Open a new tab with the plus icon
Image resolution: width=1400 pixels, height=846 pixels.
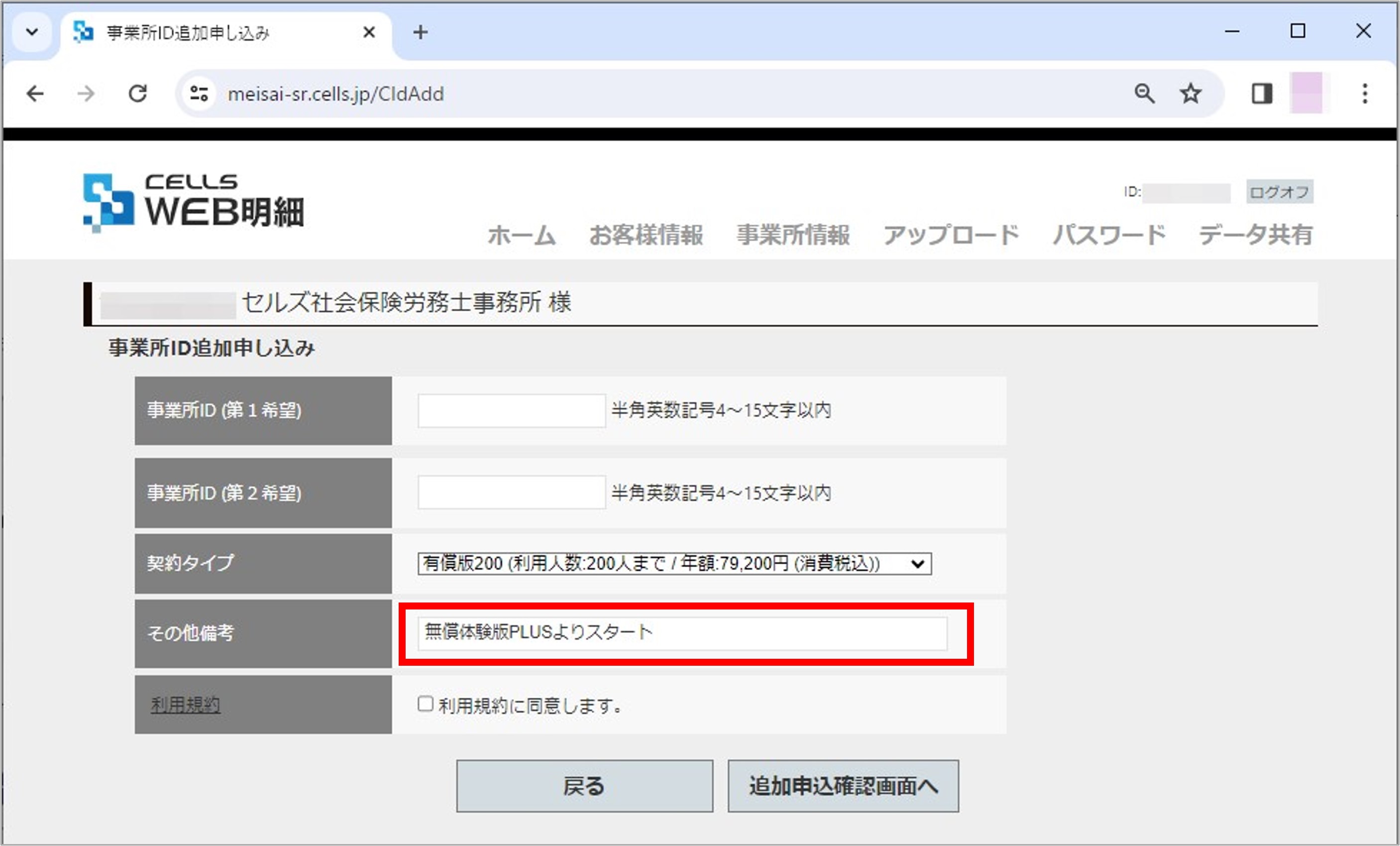(x=421, y=32)
